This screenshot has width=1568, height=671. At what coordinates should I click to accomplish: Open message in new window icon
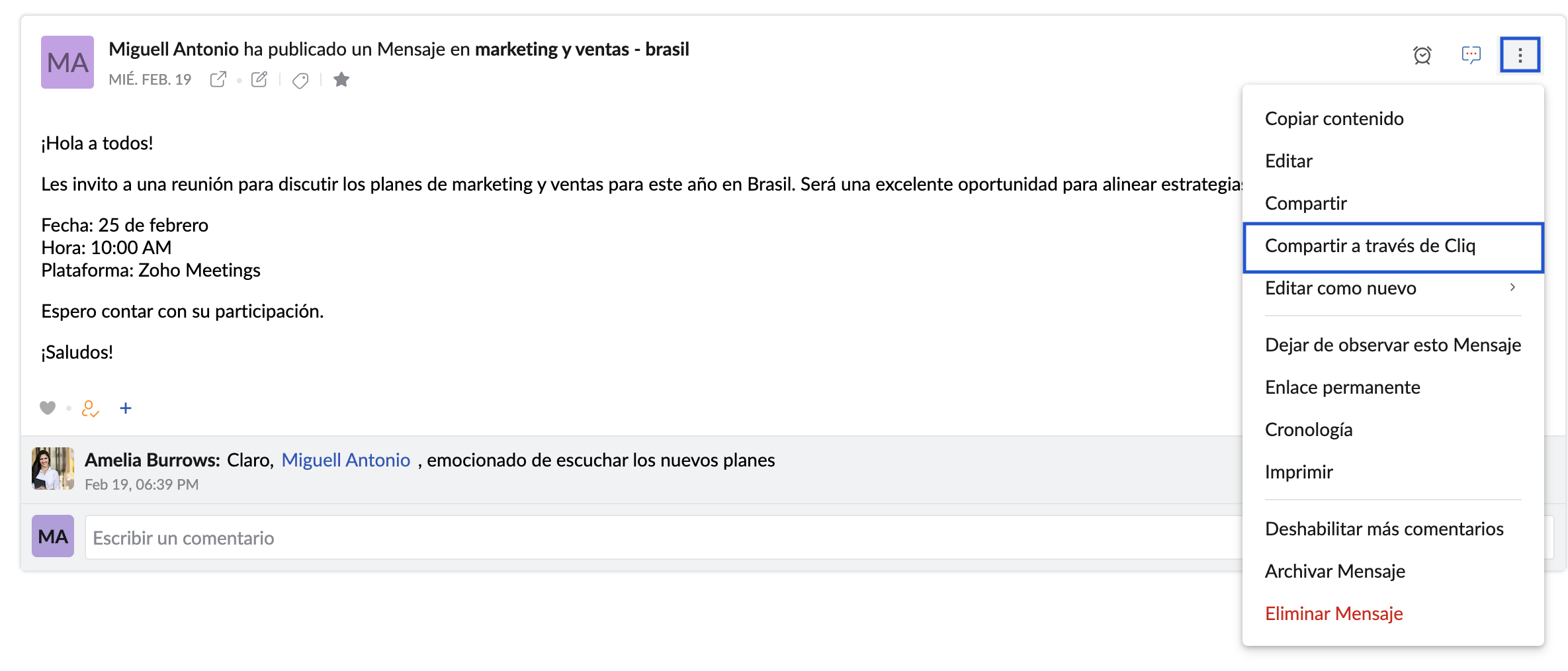218,80
